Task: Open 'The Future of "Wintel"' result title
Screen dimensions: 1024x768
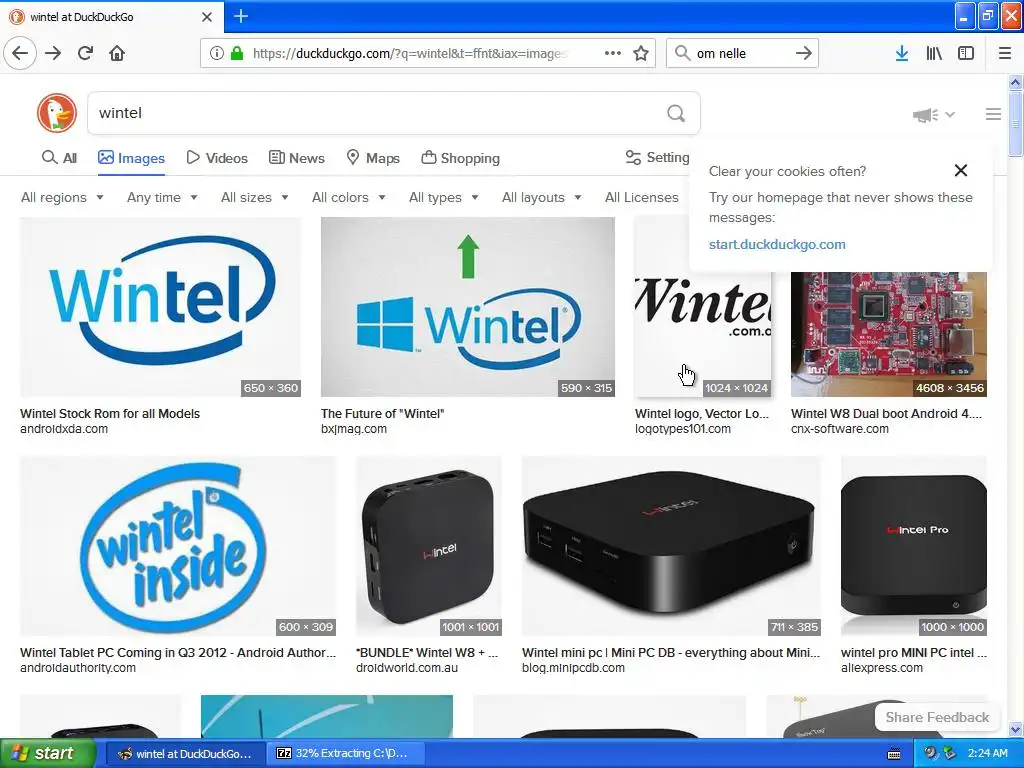Action: pos(383,413)
